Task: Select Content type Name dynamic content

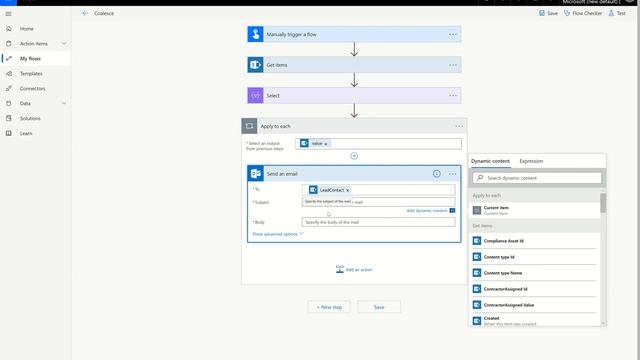Action: point(534,273)
